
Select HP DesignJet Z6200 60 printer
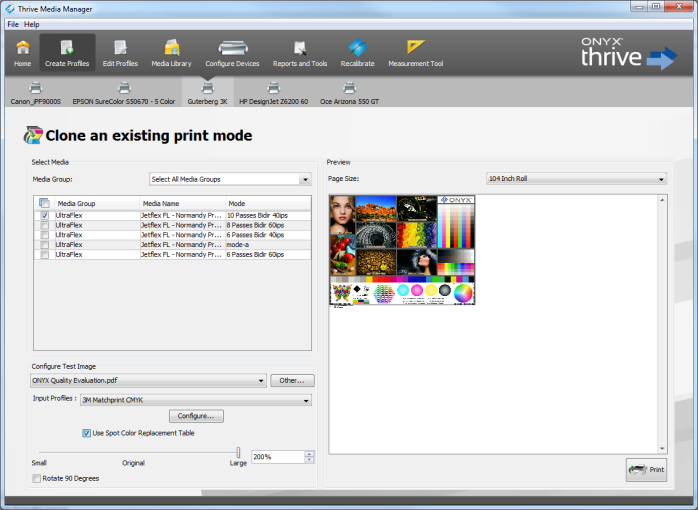point(273,93)
